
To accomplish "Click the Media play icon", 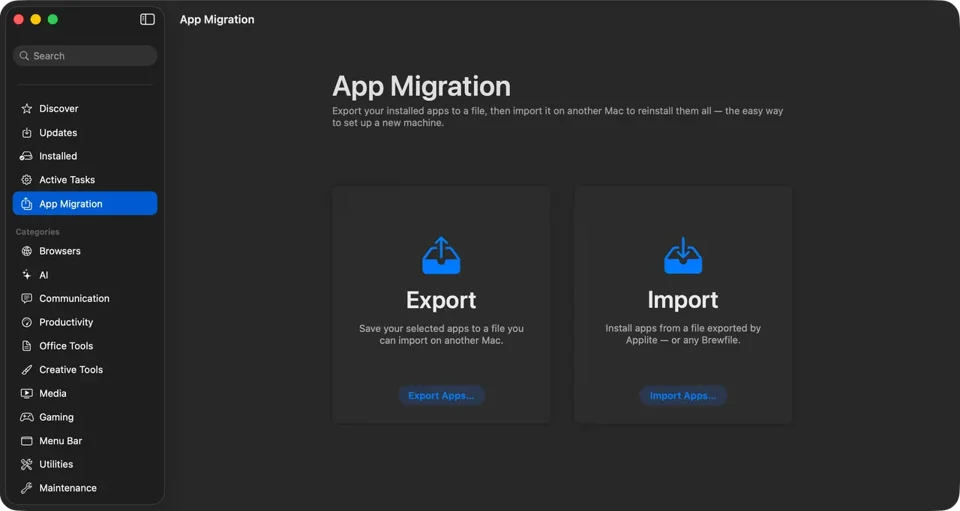I will point(26,394).
